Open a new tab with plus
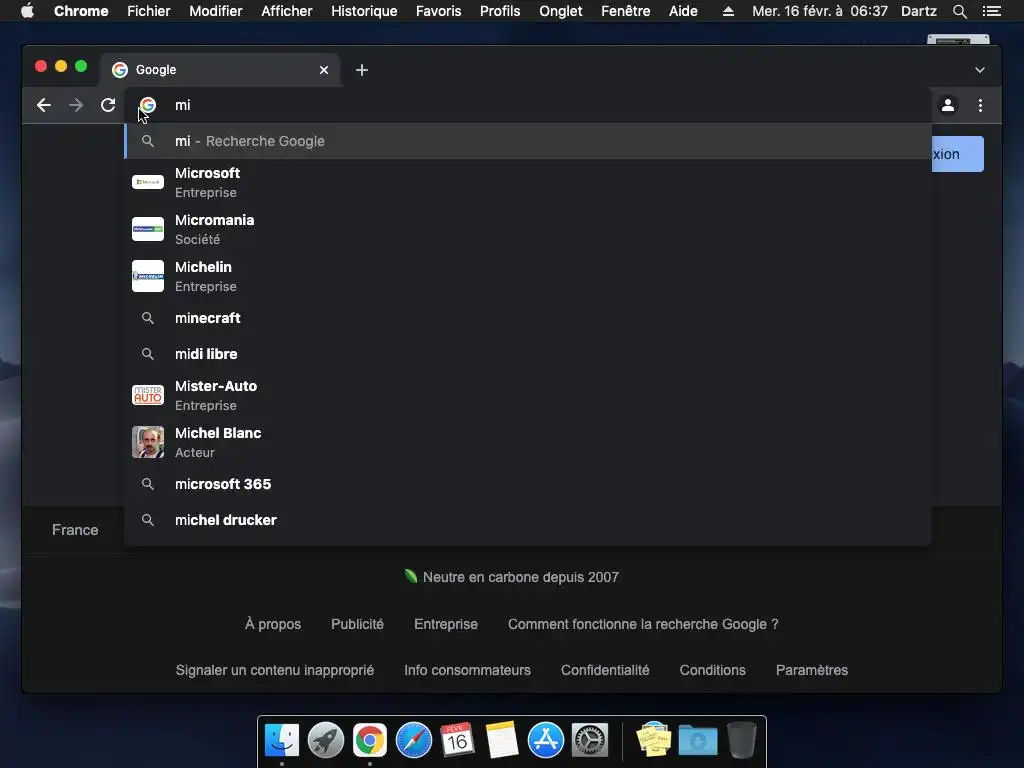Viewport: 1024px width, 768px height. [362, 70]
